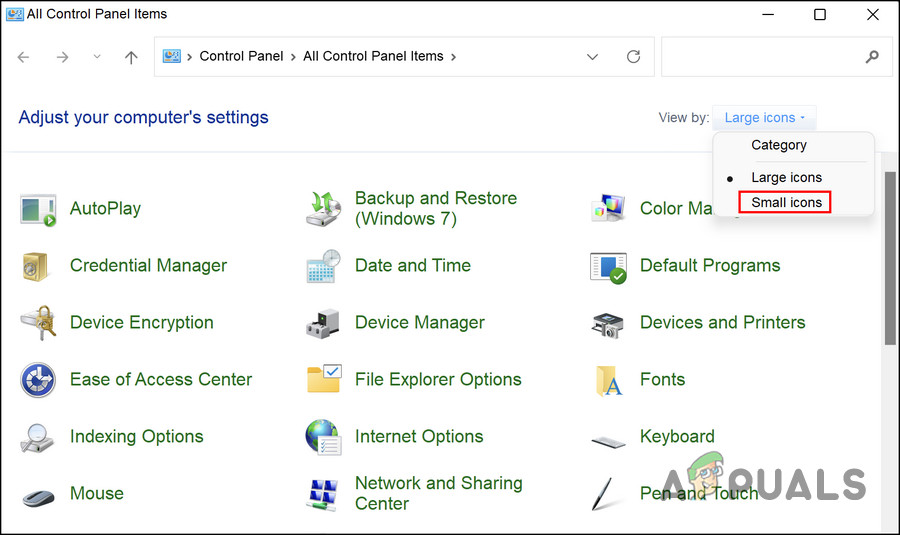Screen dimensions: 900x535
Task: Click the Control Panel search box
Action: (760, 57)
